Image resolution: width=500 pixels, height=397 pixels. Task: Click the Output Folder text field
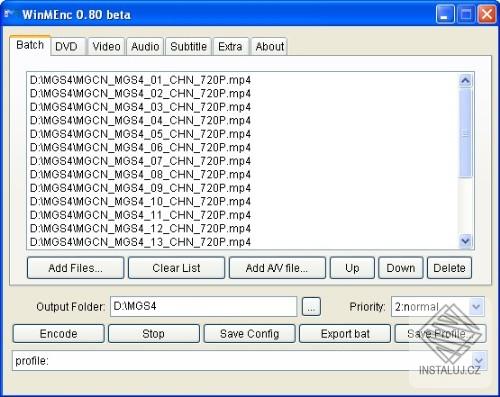pyautogui.click(x=203, y=306)
